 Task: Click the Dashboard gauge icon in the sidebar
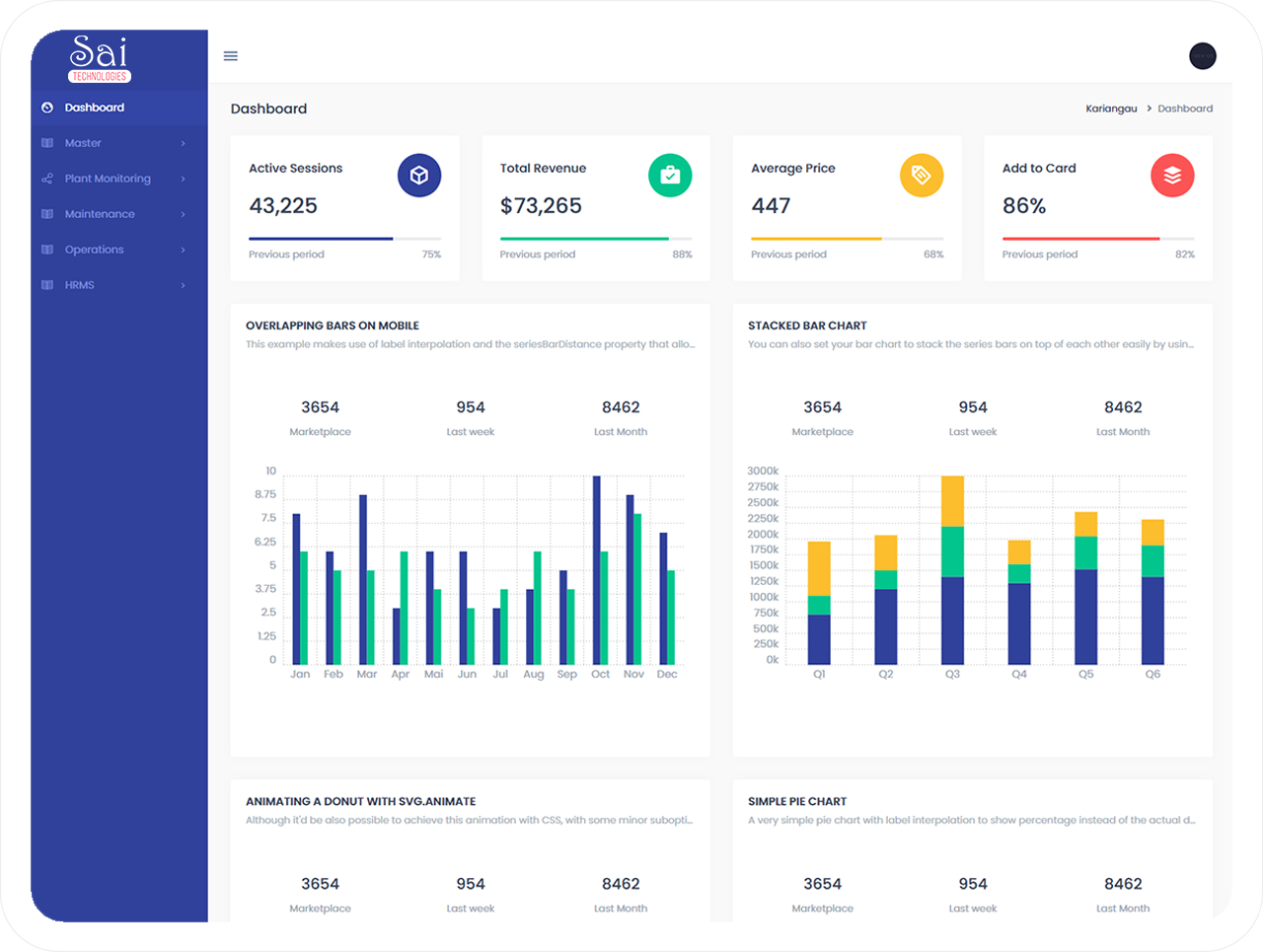point(47,108)
